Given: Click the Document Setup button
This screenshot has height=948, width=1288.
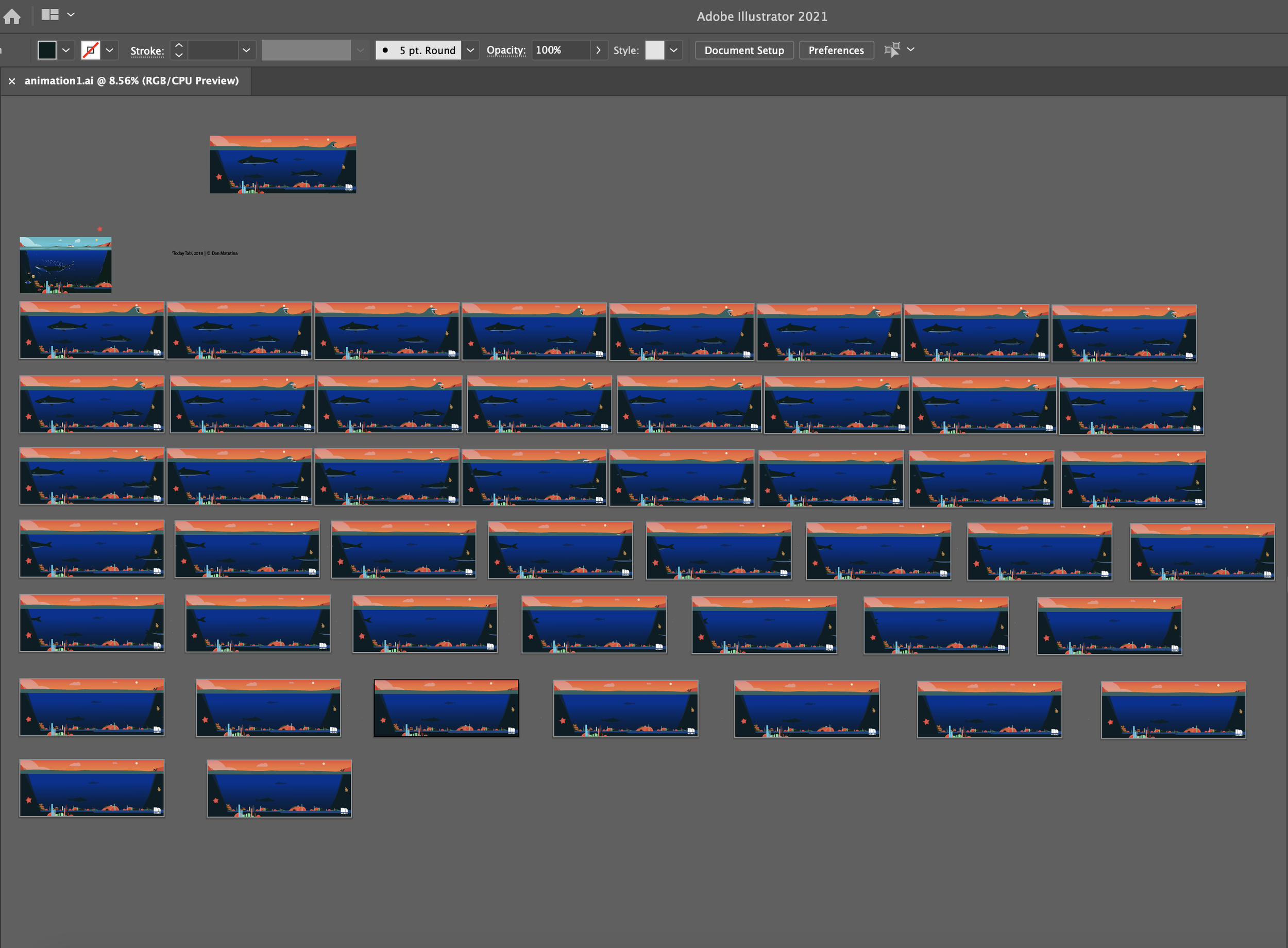Looking at the screenshot, I should pyautogui.click(x=743, y=50).
